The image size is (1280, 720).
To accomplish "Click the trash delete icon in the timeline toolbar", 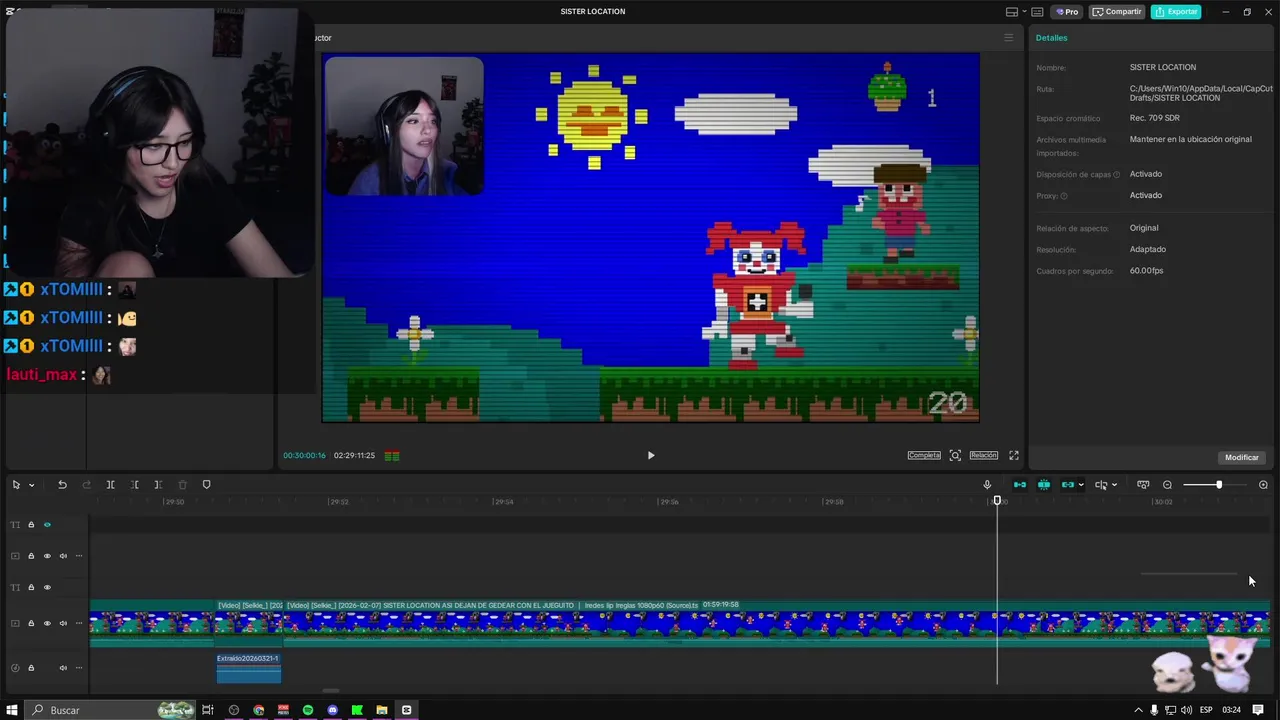I will [x=182, y=485].
